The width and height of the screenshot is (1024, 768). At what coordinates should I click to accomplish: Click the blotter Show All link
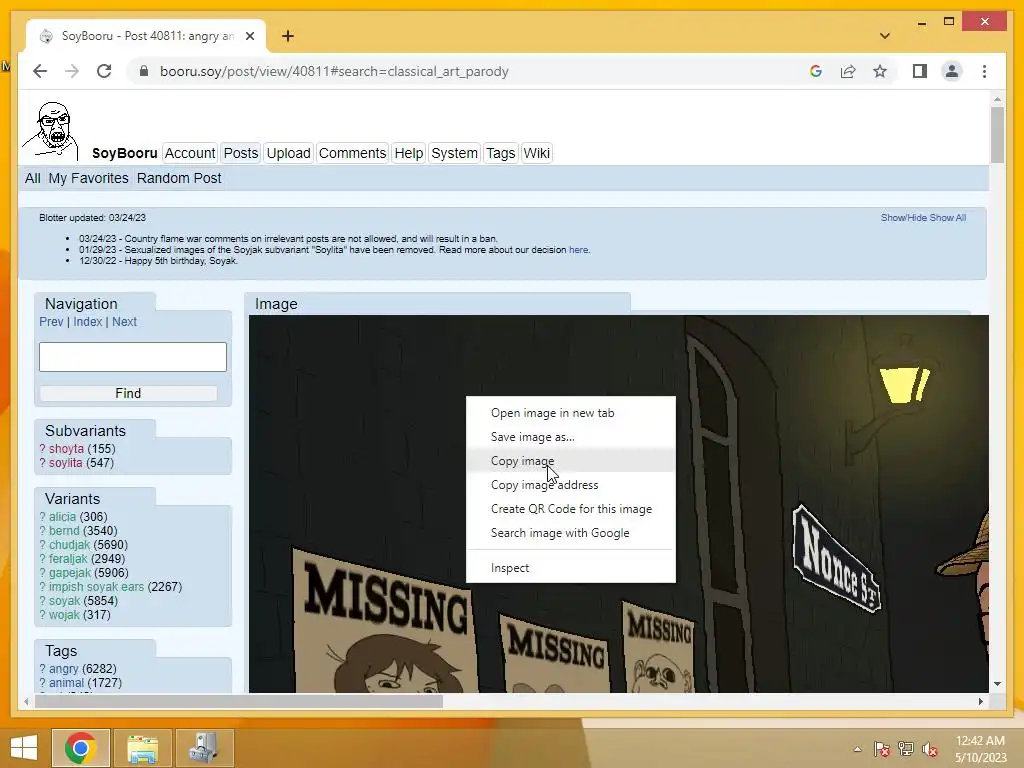[x=948, y=217]
